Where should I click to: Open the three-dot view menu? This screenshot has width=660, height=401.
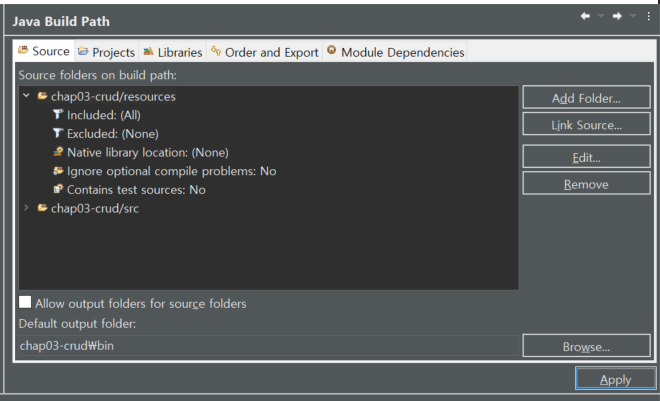[649, 16]
